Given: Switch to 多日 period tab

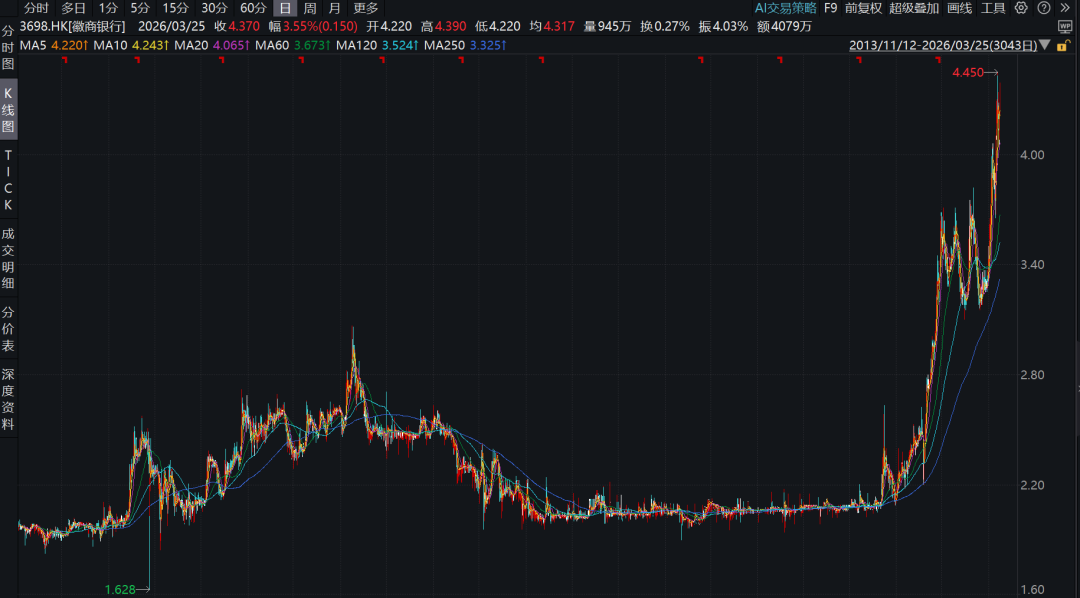Looking at the screenshot, I should tap(74, 8).
